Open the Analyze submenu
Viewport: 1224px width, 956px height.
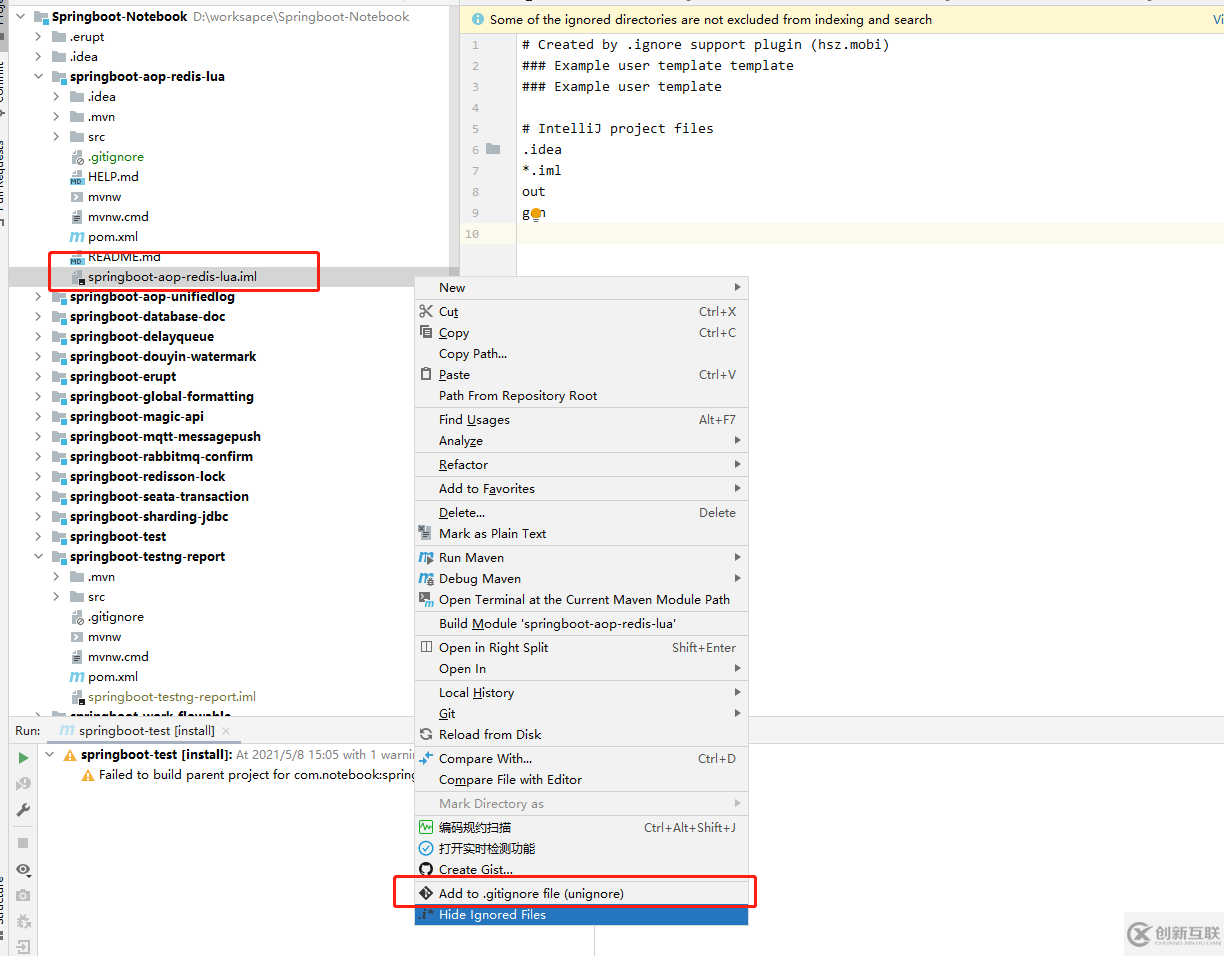(581, 441)
